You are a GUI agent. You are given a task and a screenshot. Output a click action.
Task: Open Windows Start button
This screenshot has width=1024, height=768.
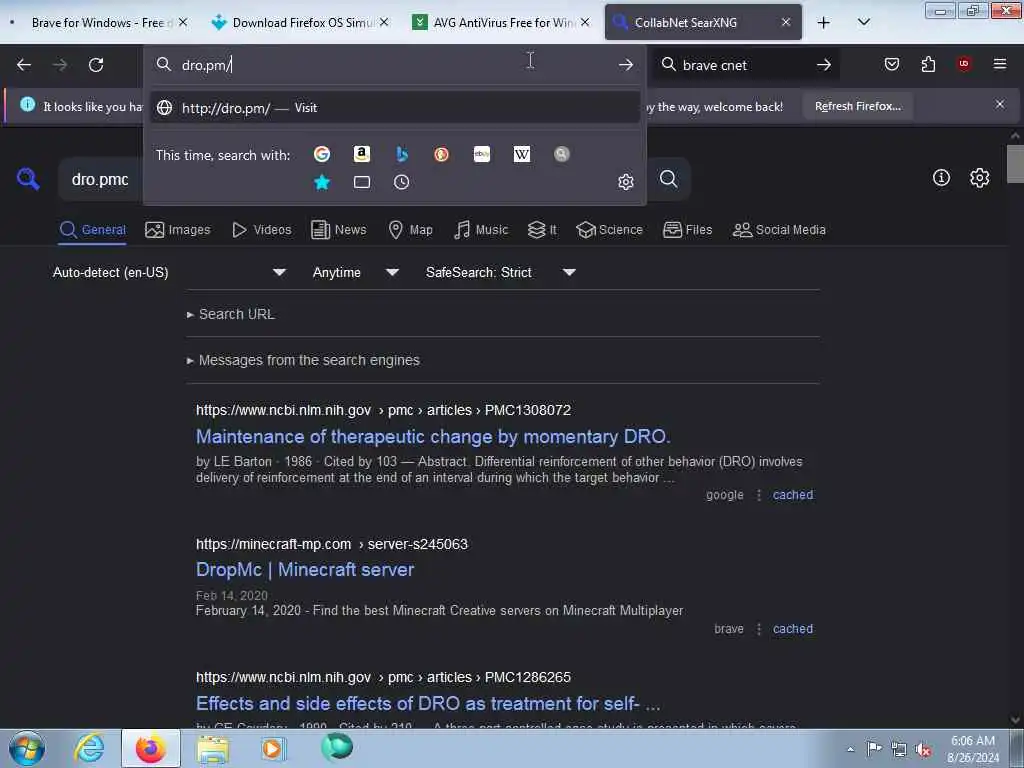tap(27, 748)
